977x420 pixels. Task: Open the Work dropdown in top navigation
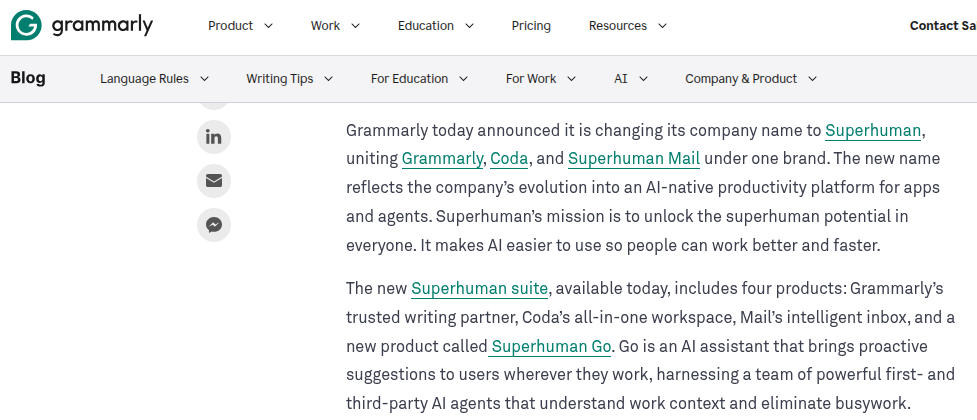tap(335, 26)
